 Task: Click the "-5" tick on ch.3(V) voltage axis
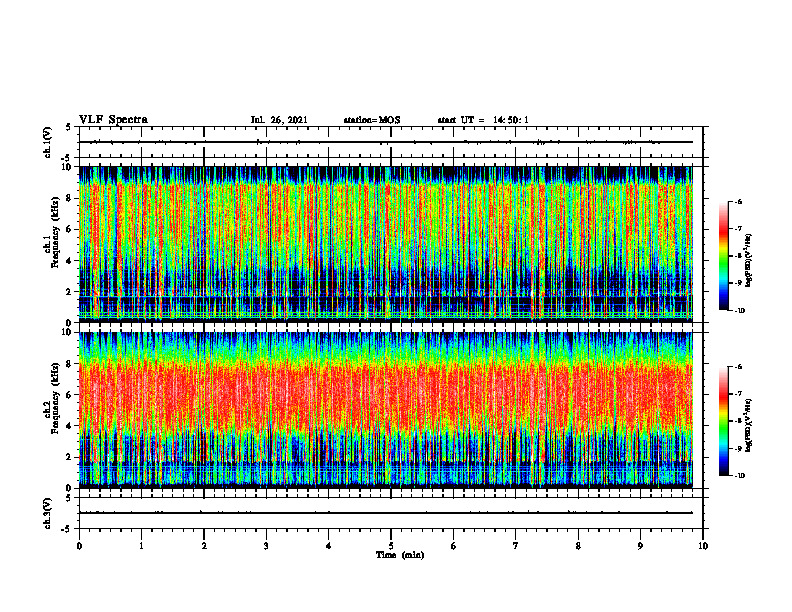(67, 529)
